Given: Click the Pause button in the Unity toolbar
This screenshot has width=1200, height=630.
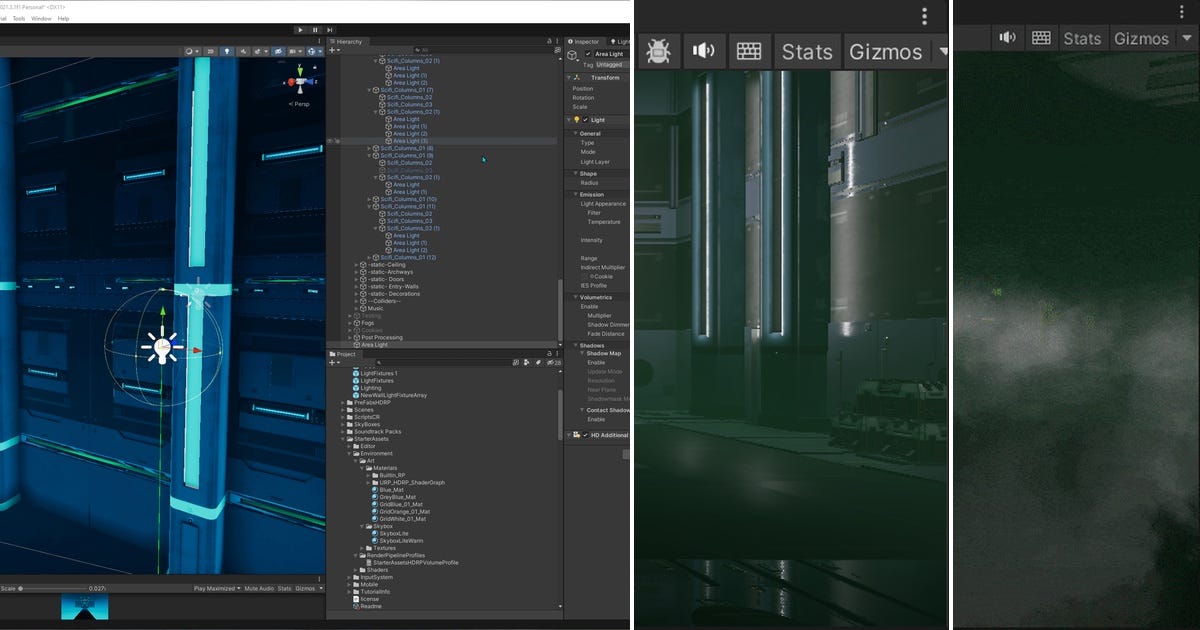Looking at the screenshot, I should [316, 30].
